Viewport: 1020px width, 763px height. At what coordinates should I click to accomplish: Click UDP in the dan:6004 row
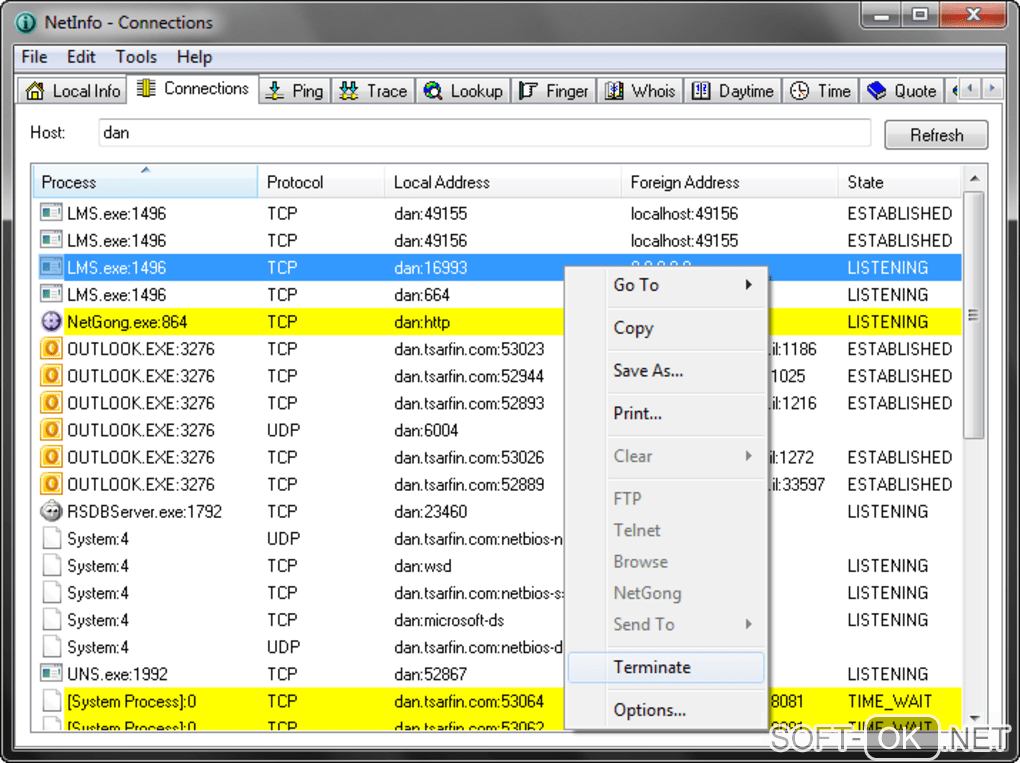click(x=283, y=430)
